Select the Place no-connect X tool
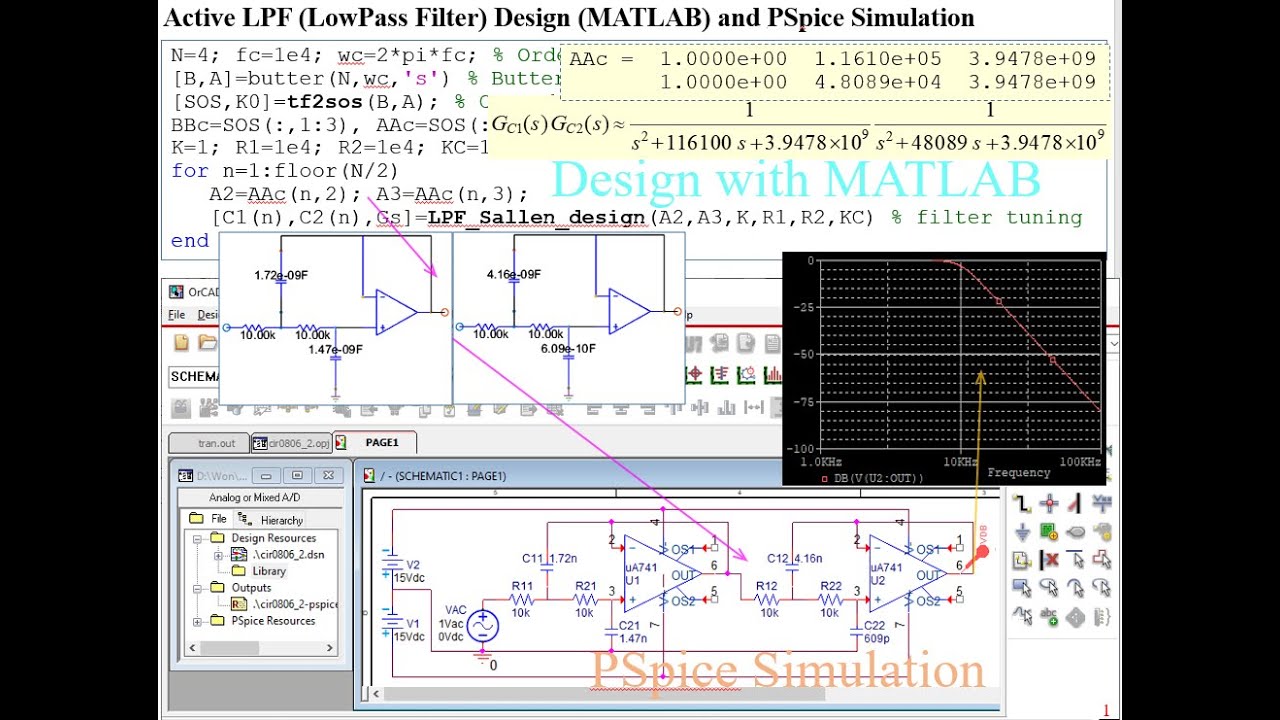 point(1049,560)
